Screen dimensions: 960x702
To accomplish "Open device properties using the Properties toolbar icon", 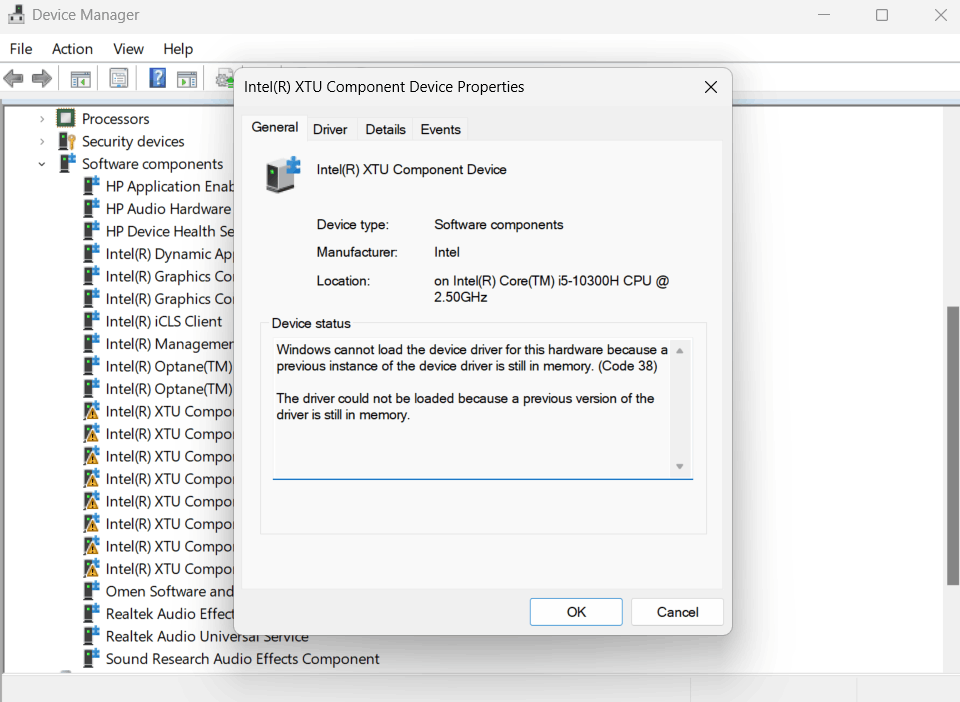I will click(119, 77).
